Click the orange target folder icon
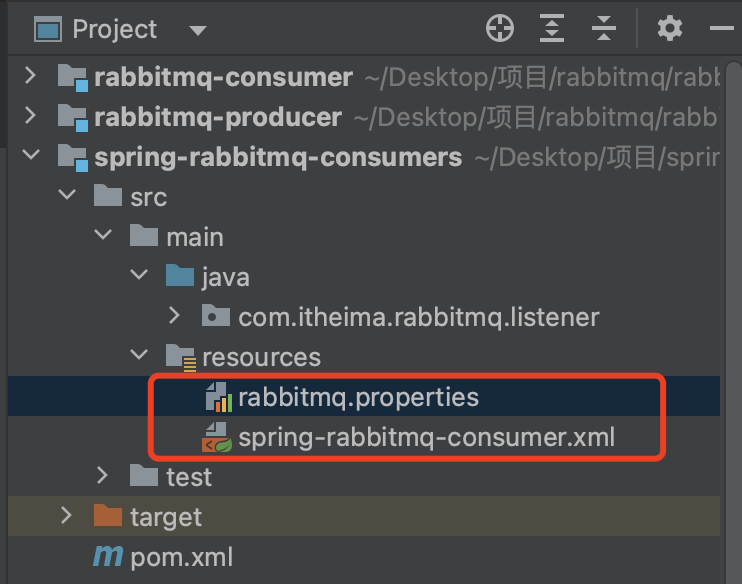Viewport: 742px width, 584px height. 107,517
